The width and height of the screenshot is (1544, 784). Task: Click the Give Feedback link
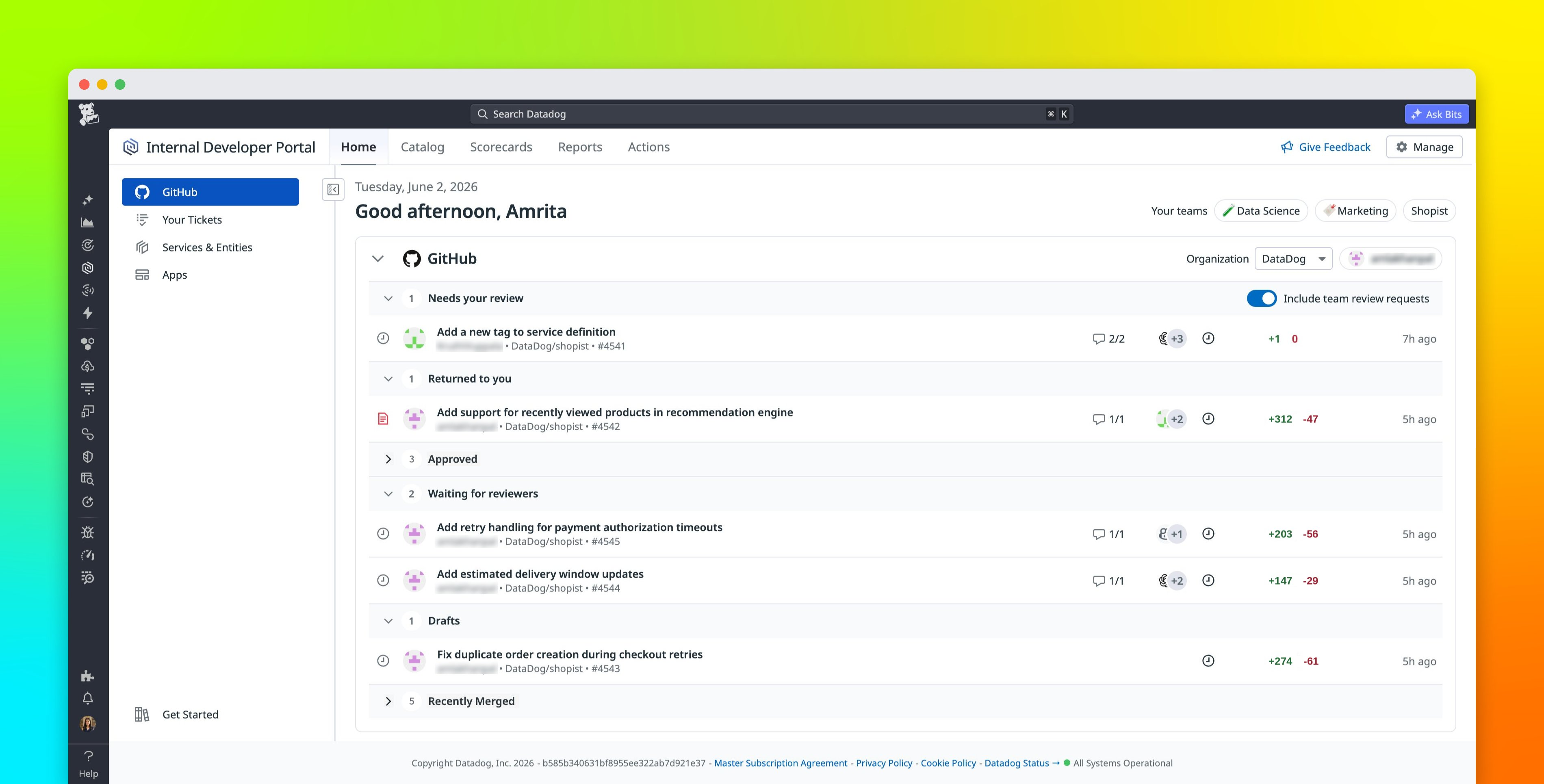tap(1326, 147)
